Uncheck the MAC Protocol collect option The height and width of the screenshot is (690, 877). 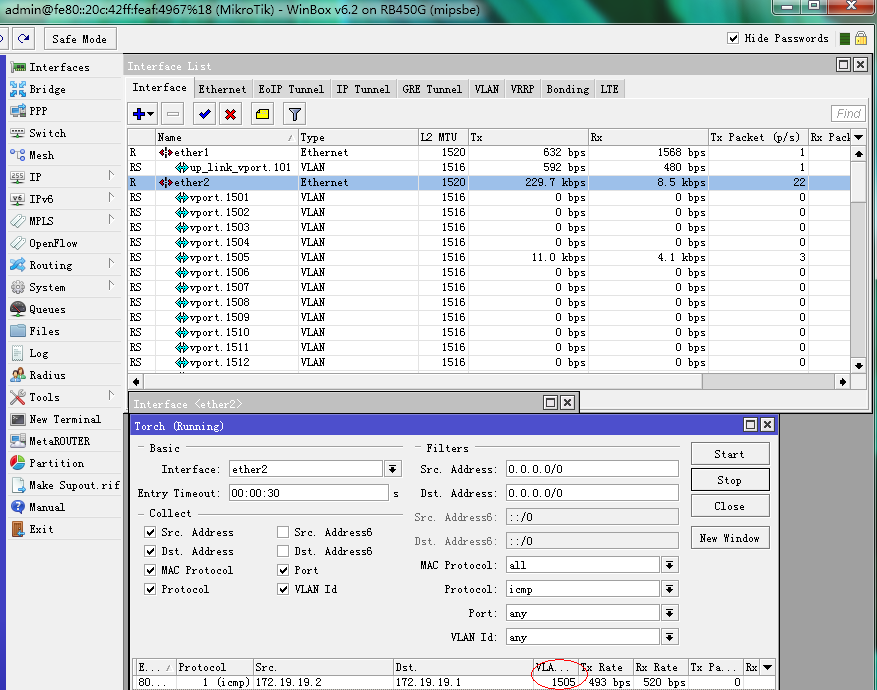click(150, 570)
